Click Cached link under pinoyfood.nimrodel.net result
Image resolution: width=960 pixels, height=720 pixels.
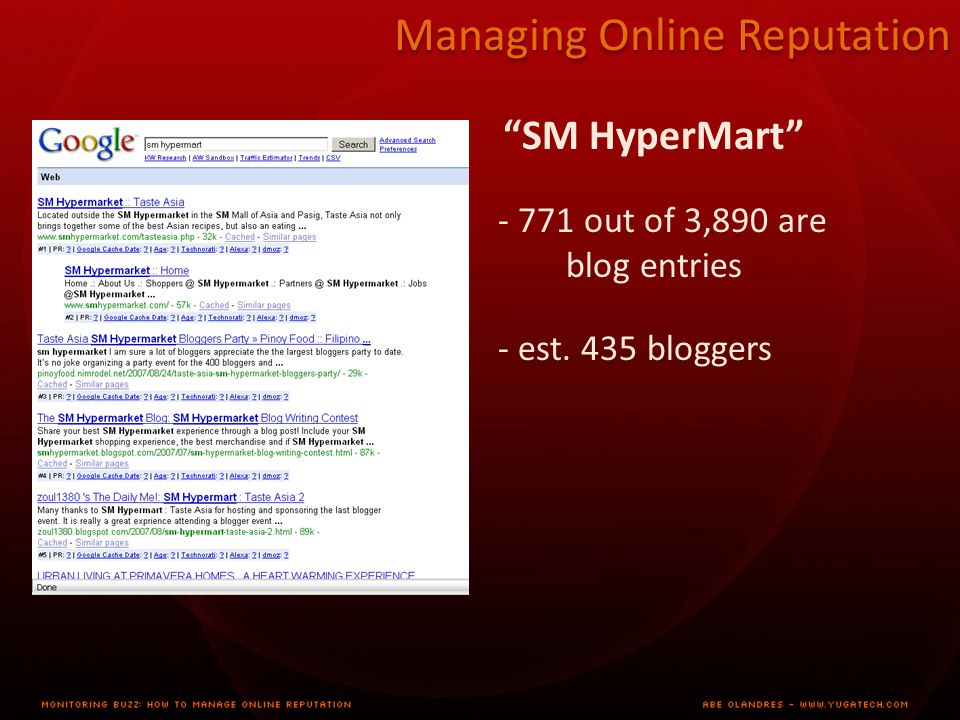(52, 384)
